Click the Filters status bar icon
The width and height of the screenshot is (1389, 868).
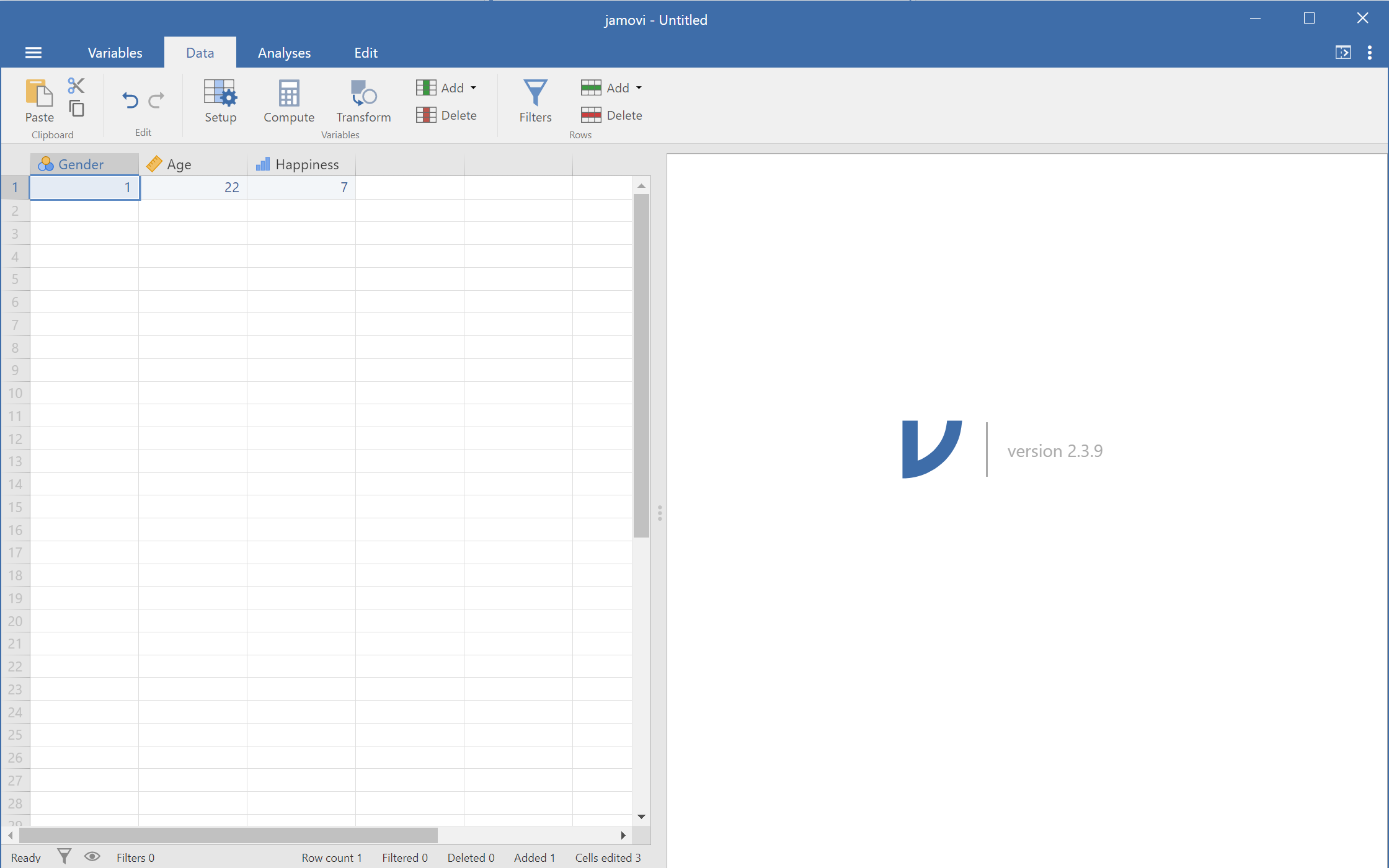[62, 856]
